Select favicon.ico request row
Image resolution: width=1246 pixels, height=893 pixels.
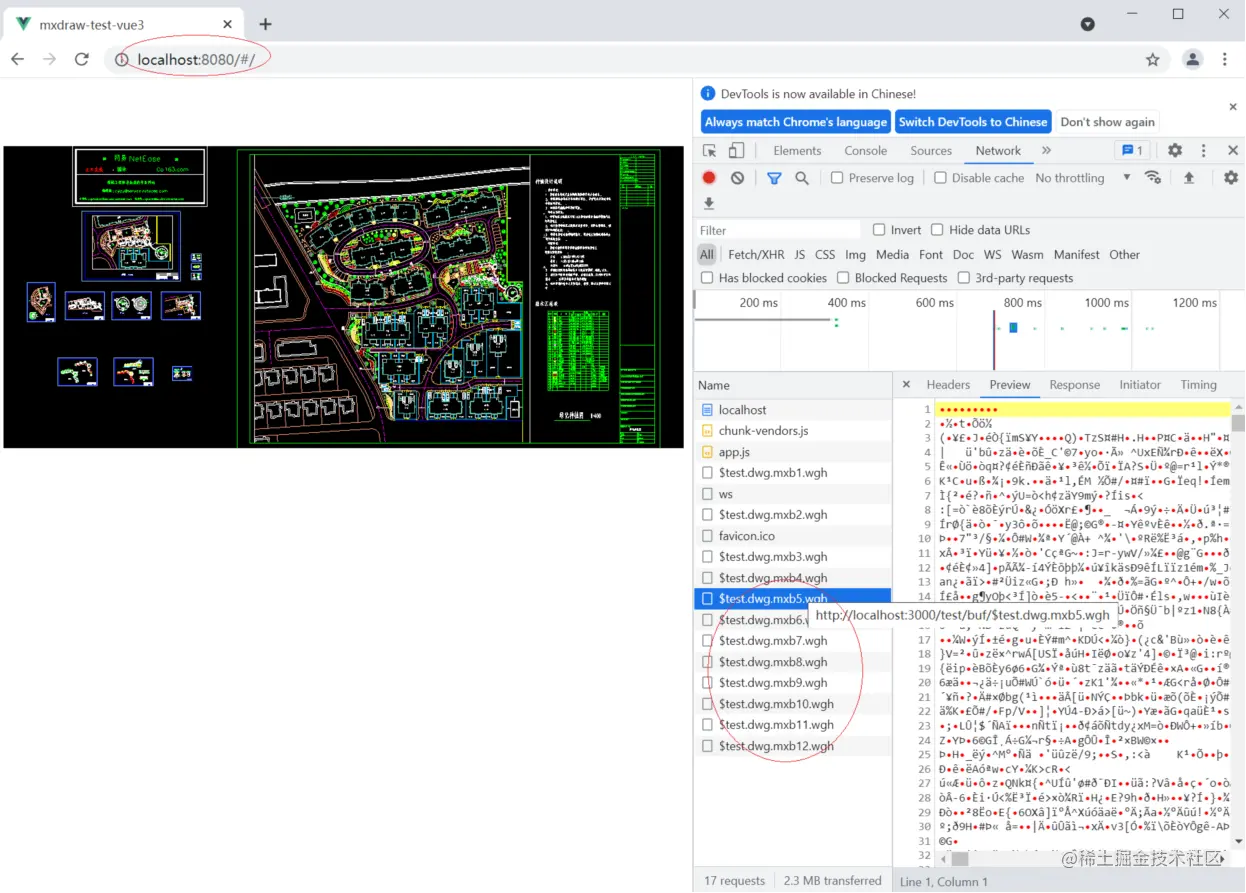click(x=793, y=536)
